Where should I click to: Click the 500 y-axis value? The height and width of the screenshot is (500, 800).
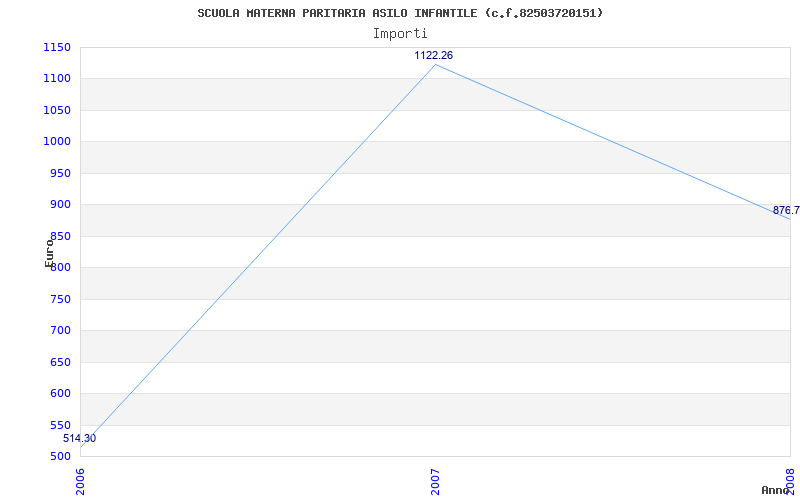(60, 456)
